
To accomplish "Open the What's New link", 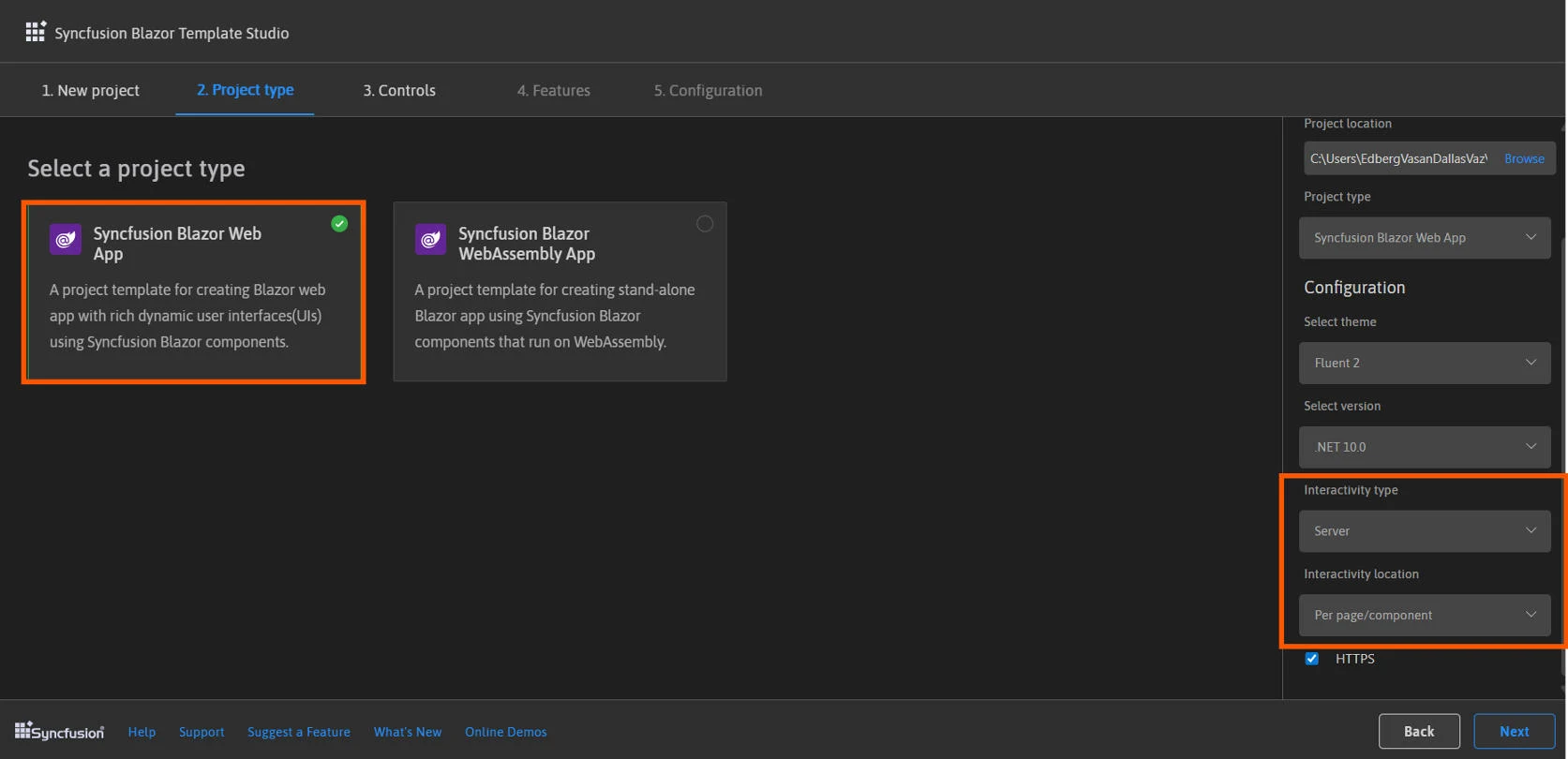I will click(408, 732).
